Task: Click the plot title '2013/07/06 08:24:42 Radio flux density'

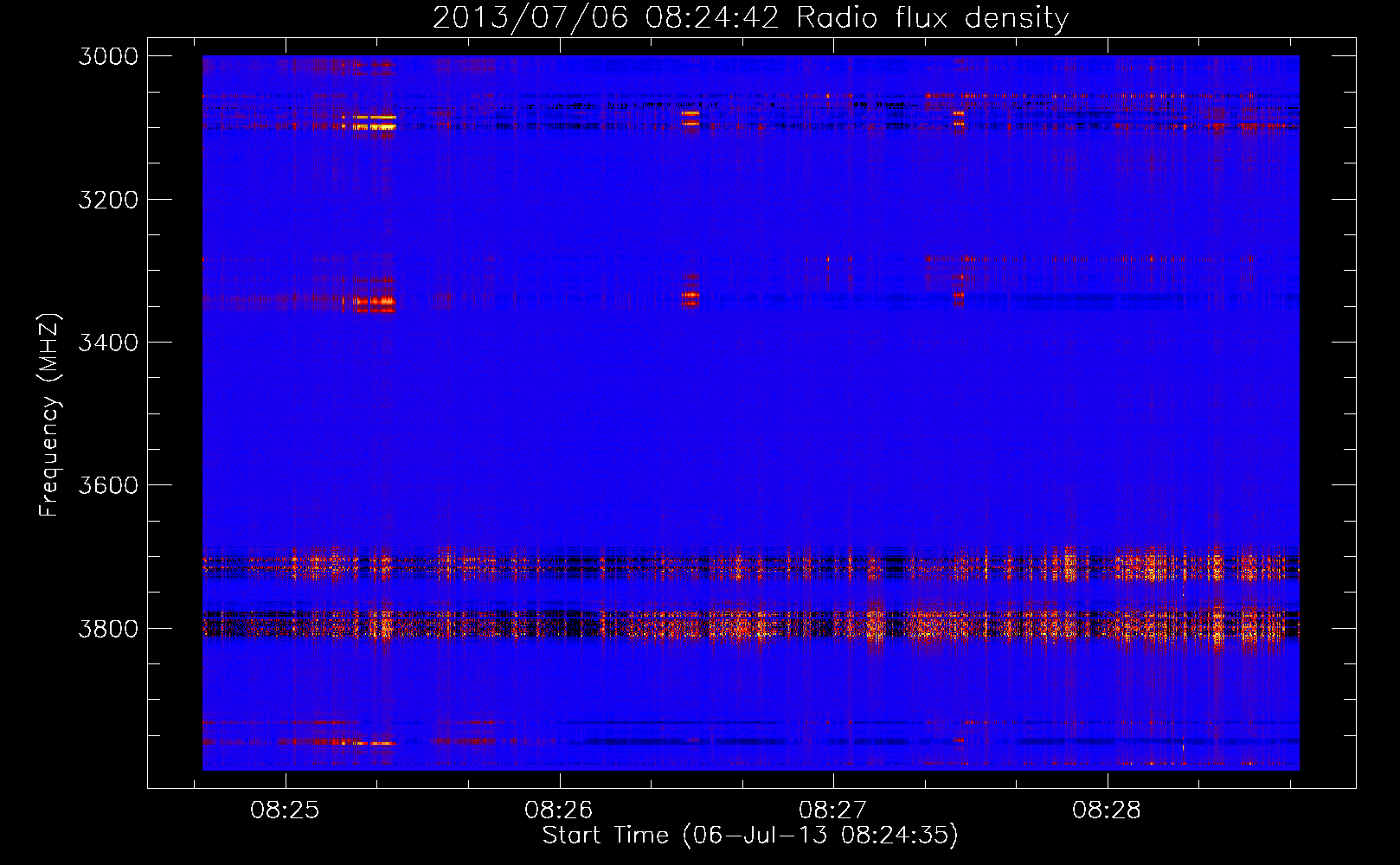Action: pyautogui.click(x=750, y=17)
